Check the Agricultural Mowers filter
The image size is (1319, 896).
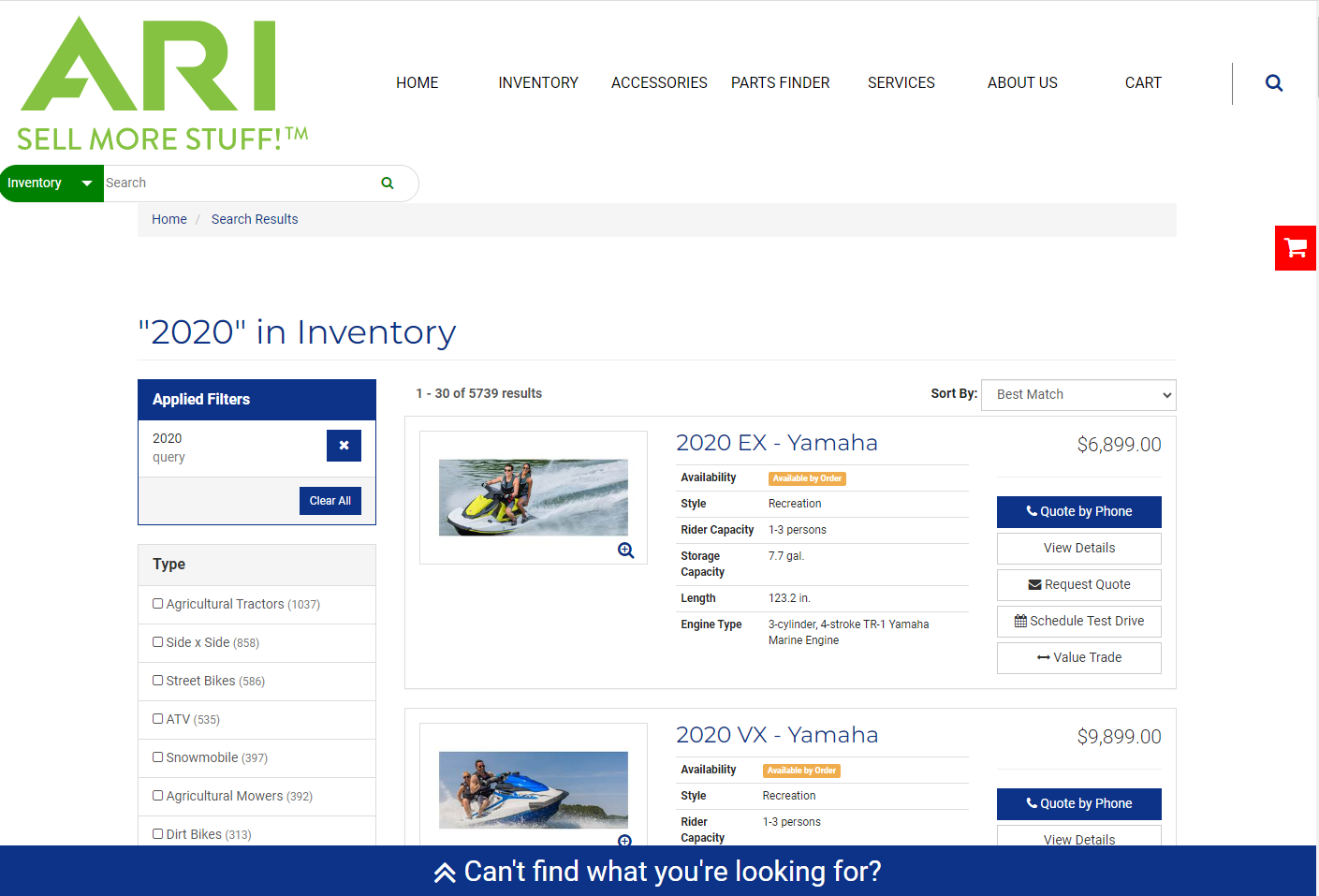[157, 796]
